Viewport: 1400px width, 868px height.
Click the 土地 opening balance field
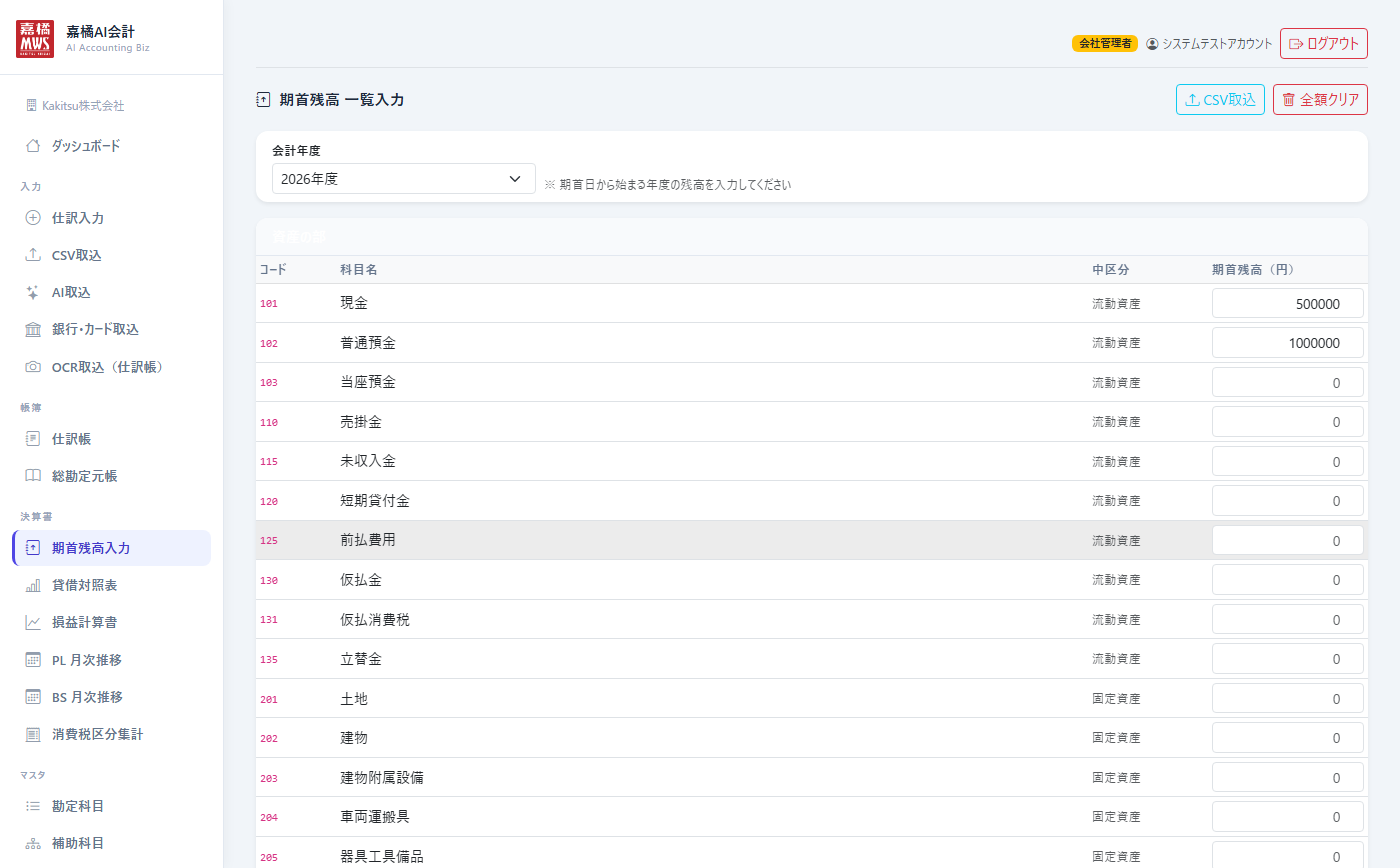click(1288, 699)
